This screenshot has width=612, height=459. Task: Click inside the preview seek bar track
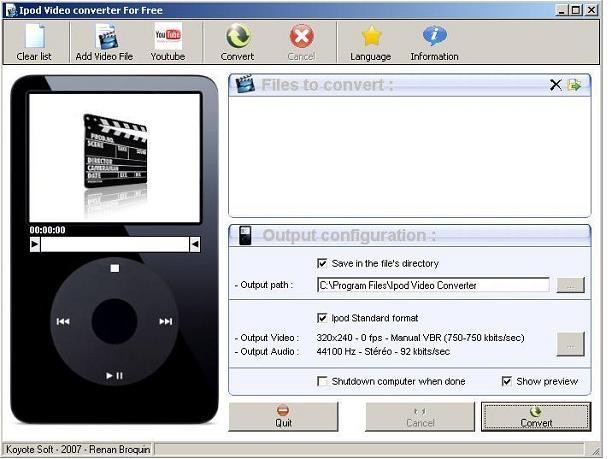click(115, 244)
